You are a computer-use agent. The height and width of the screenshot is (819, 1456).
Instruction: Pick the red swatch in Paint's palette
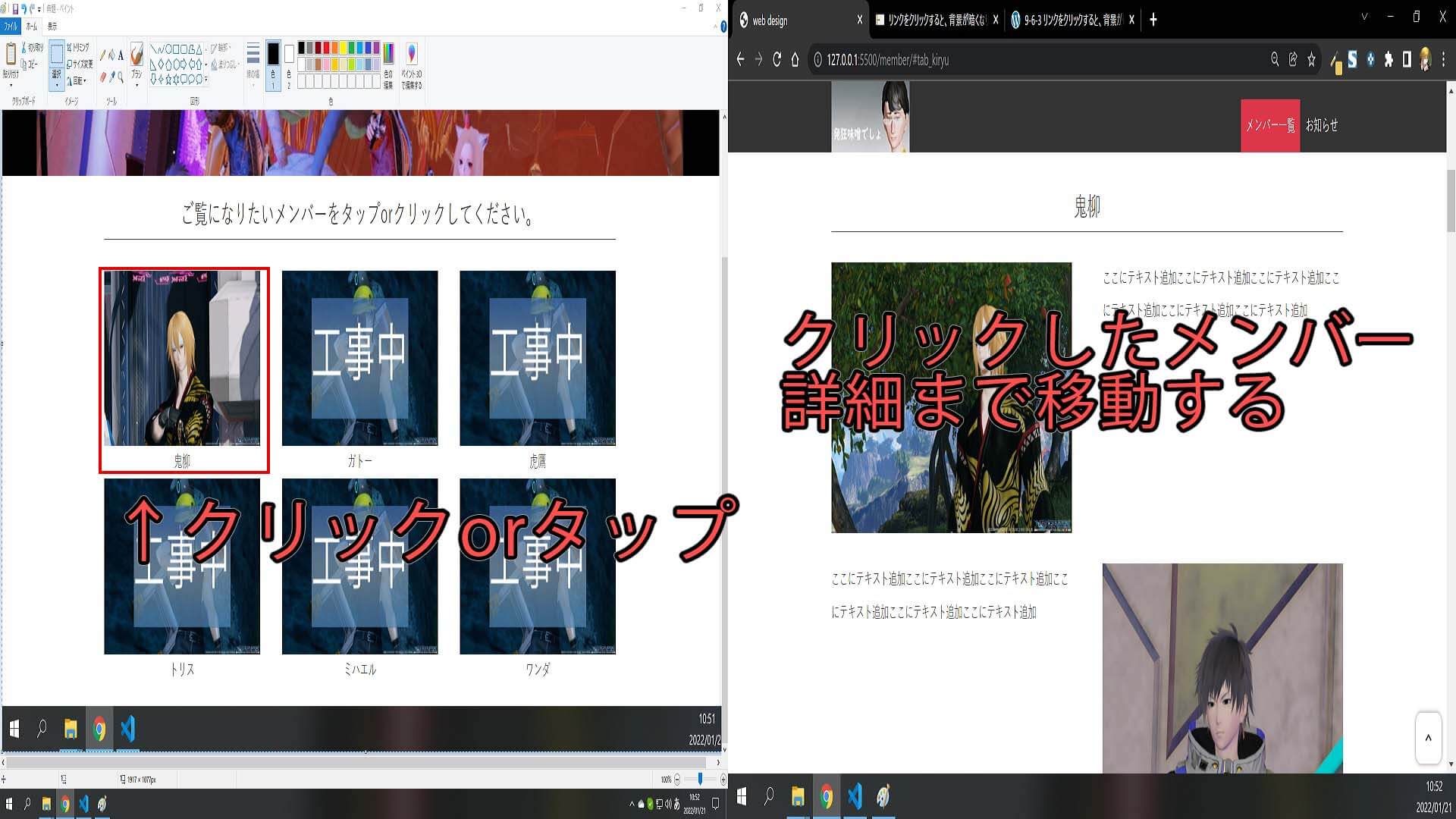[x=326, y=48]
